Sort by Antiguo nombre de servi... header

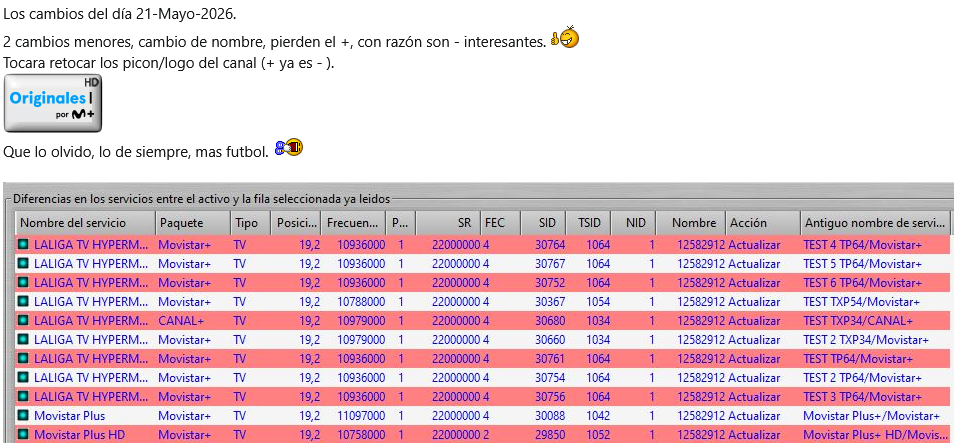click(875, 223)
